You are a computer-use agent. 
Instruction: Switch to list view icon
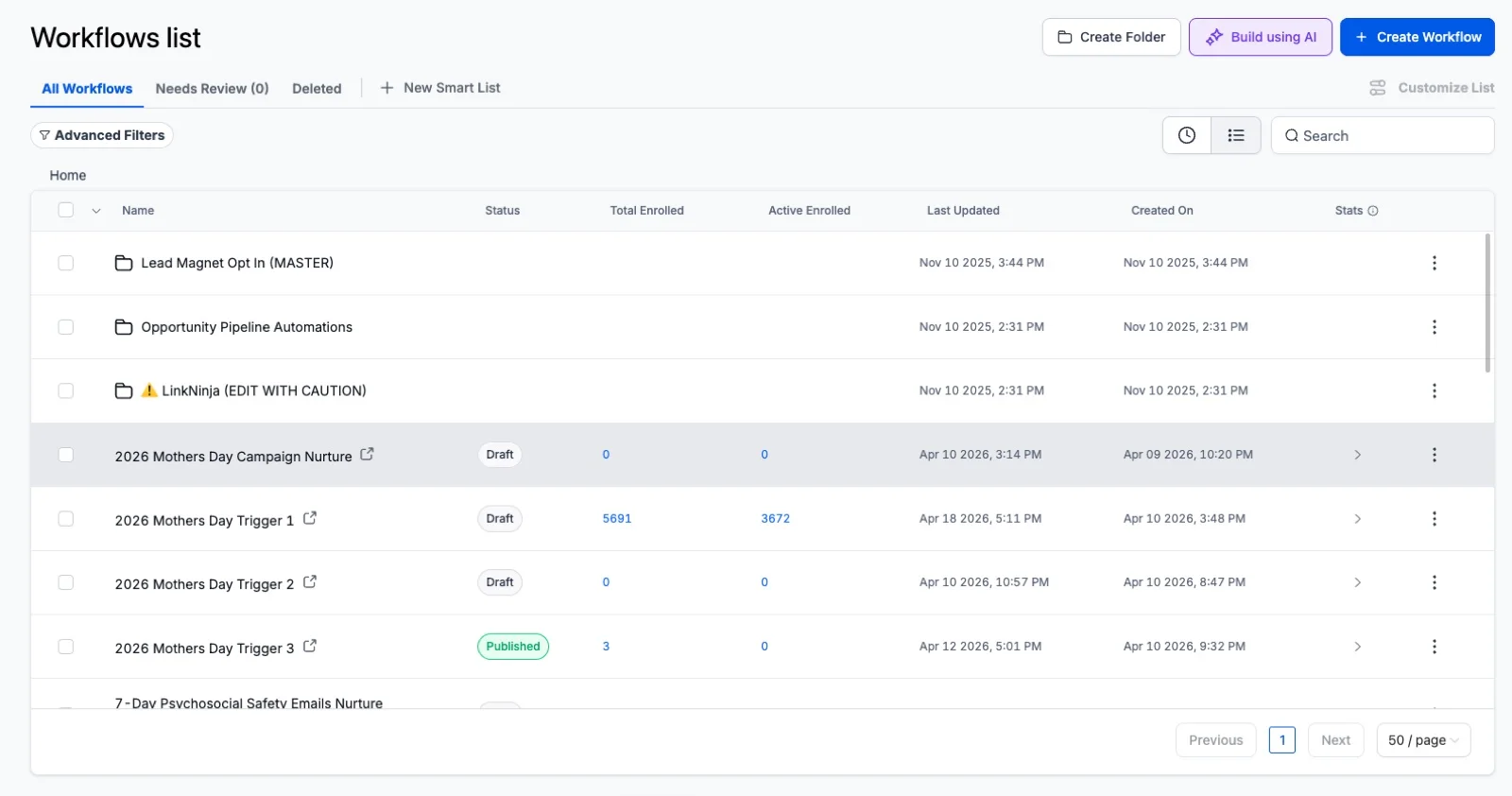click(1236, 135)
